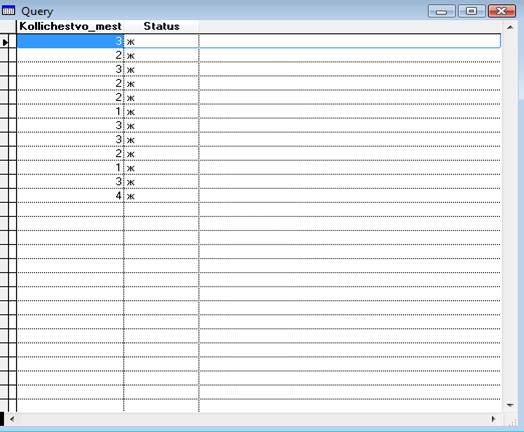Screen dimensions: 524x432
Task: Click the cell with value 4
Action: click(x=70, y=195)
